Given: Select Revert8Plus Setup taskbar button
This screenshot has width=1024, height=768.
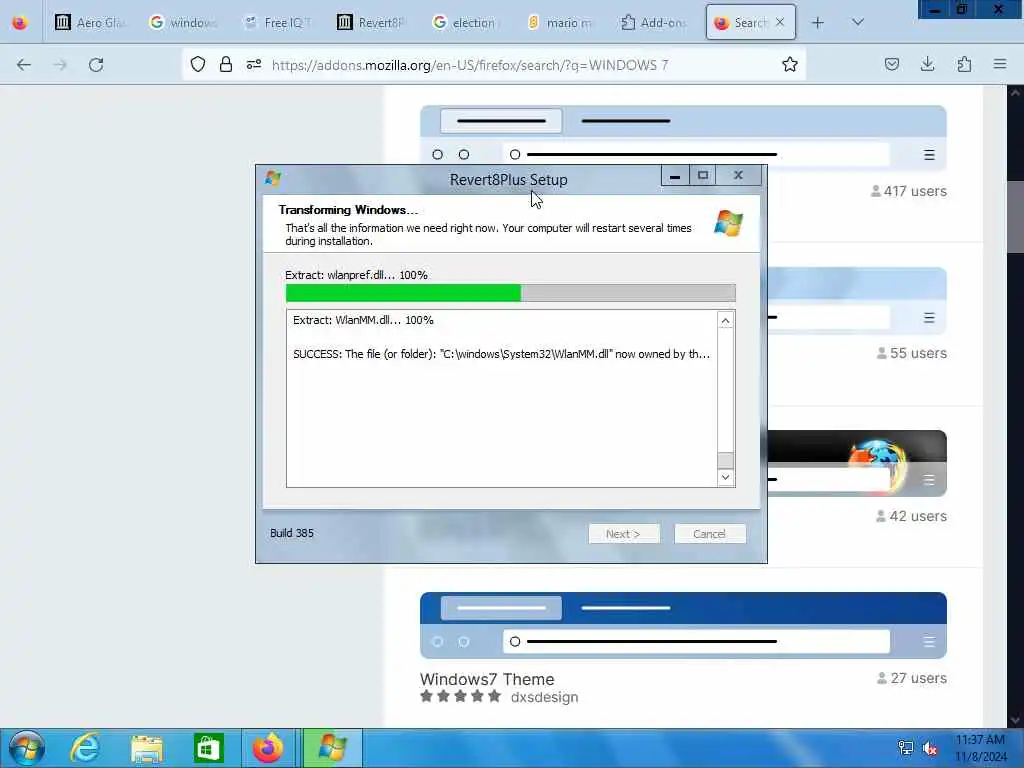Looking at the screenshot, I should 332,748.
